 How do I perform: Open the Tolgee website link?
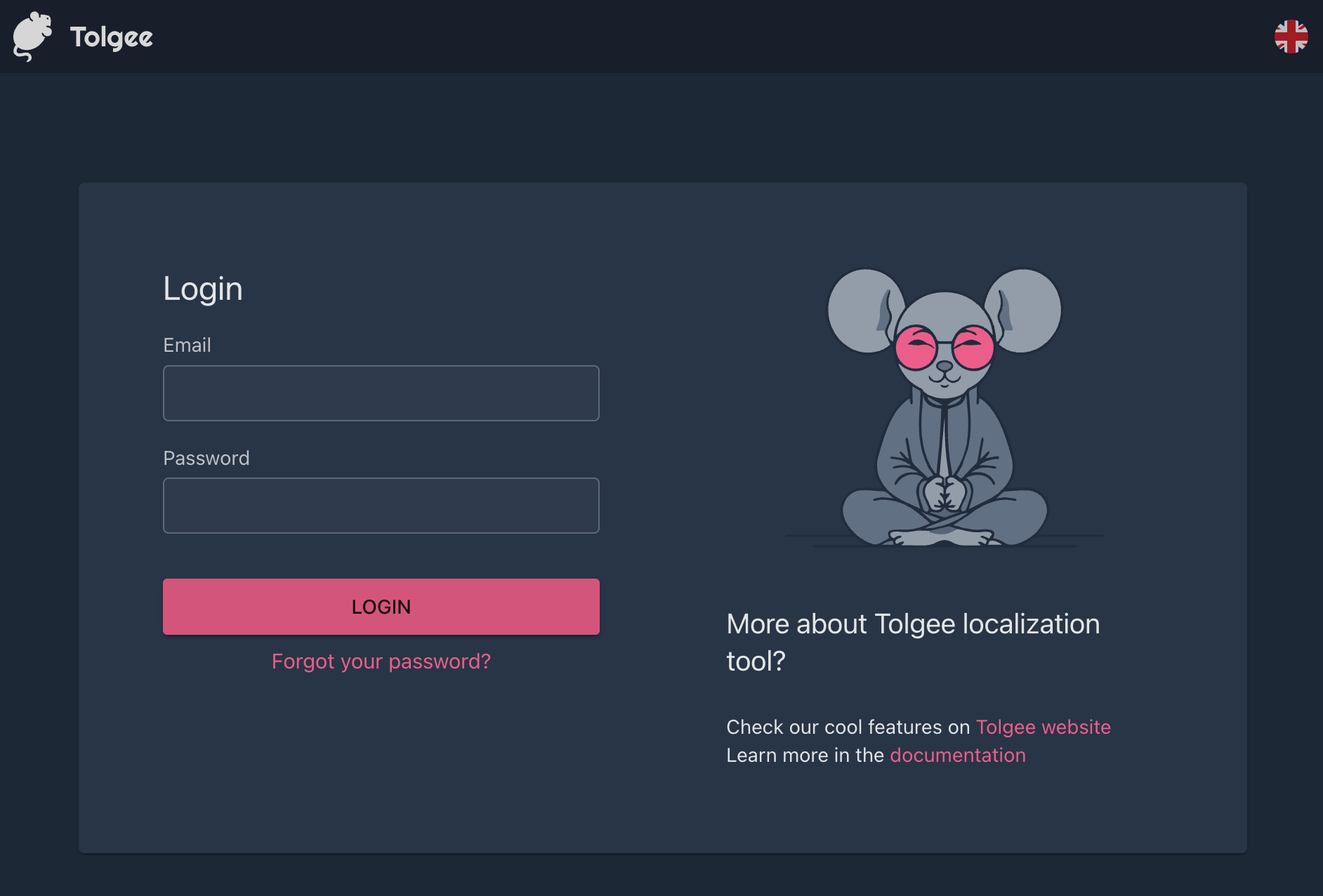(1044, 727)
